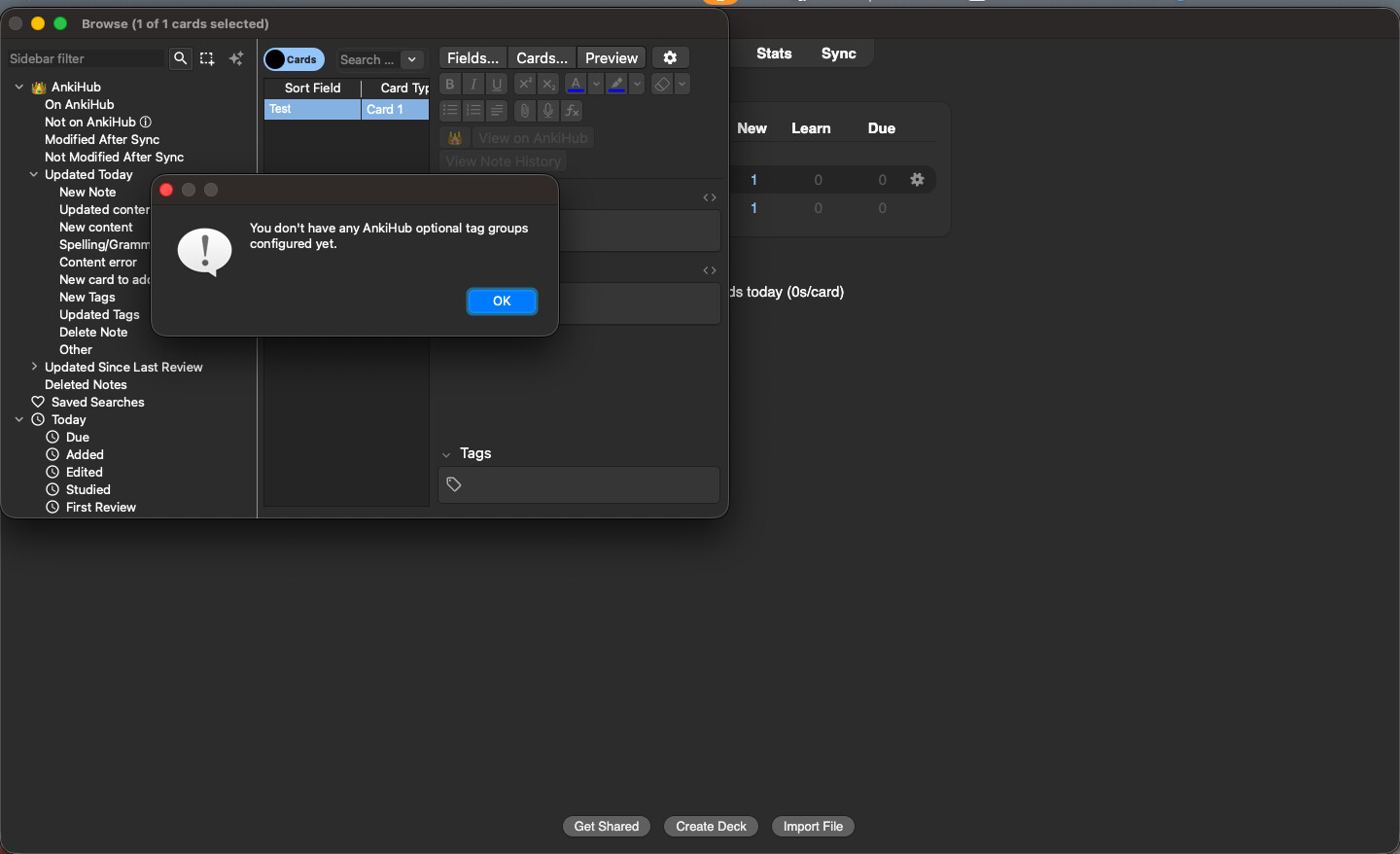
Task: Collapse the Tags section chevron
Action: tap(446, 454)
